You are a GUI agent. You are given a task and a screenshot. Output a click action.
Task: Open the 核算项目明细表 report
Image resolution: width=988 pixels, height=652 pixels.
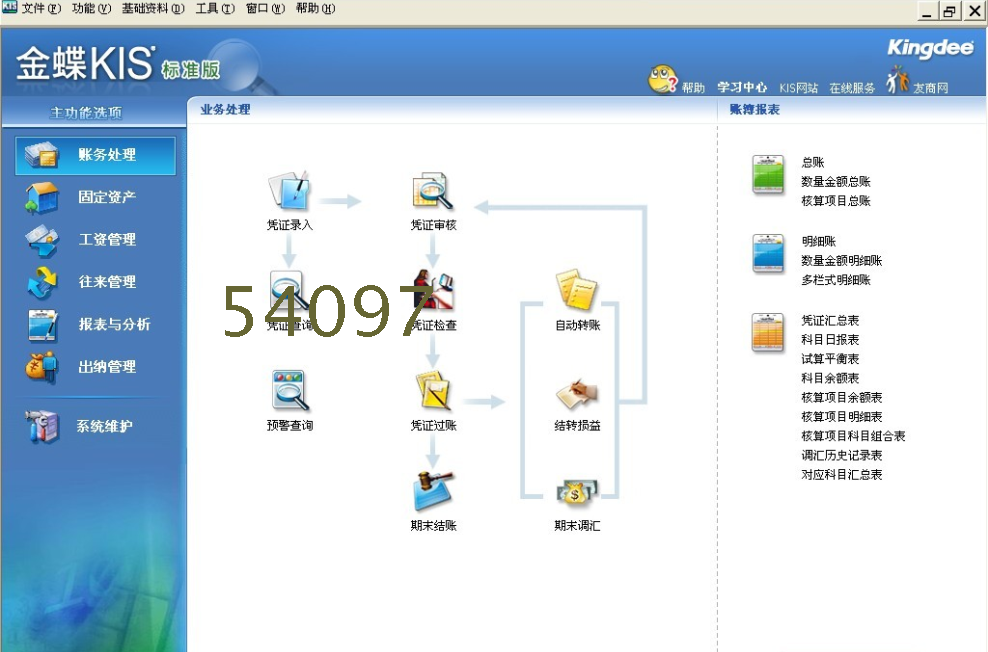pos(841,417)
